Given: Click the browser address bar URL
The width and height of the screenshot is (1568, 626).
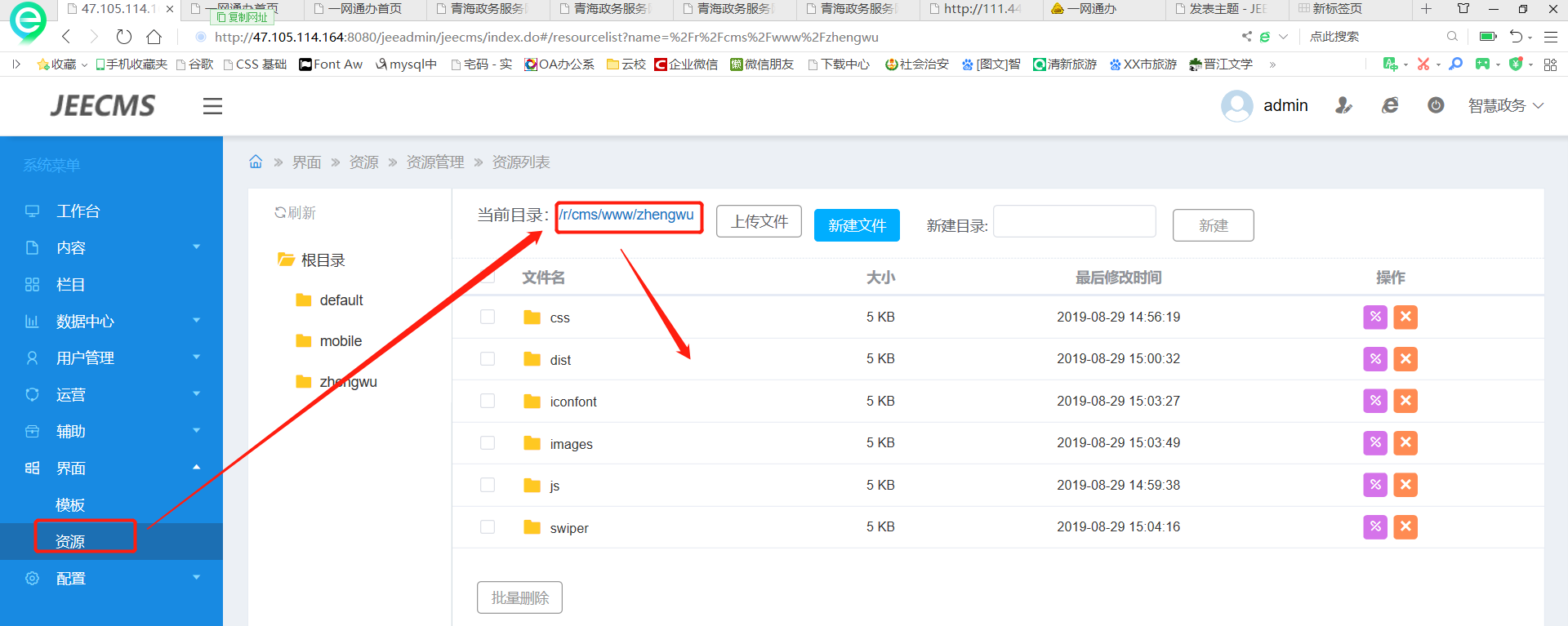Looking at the screenshot, I should pos(546,37).
